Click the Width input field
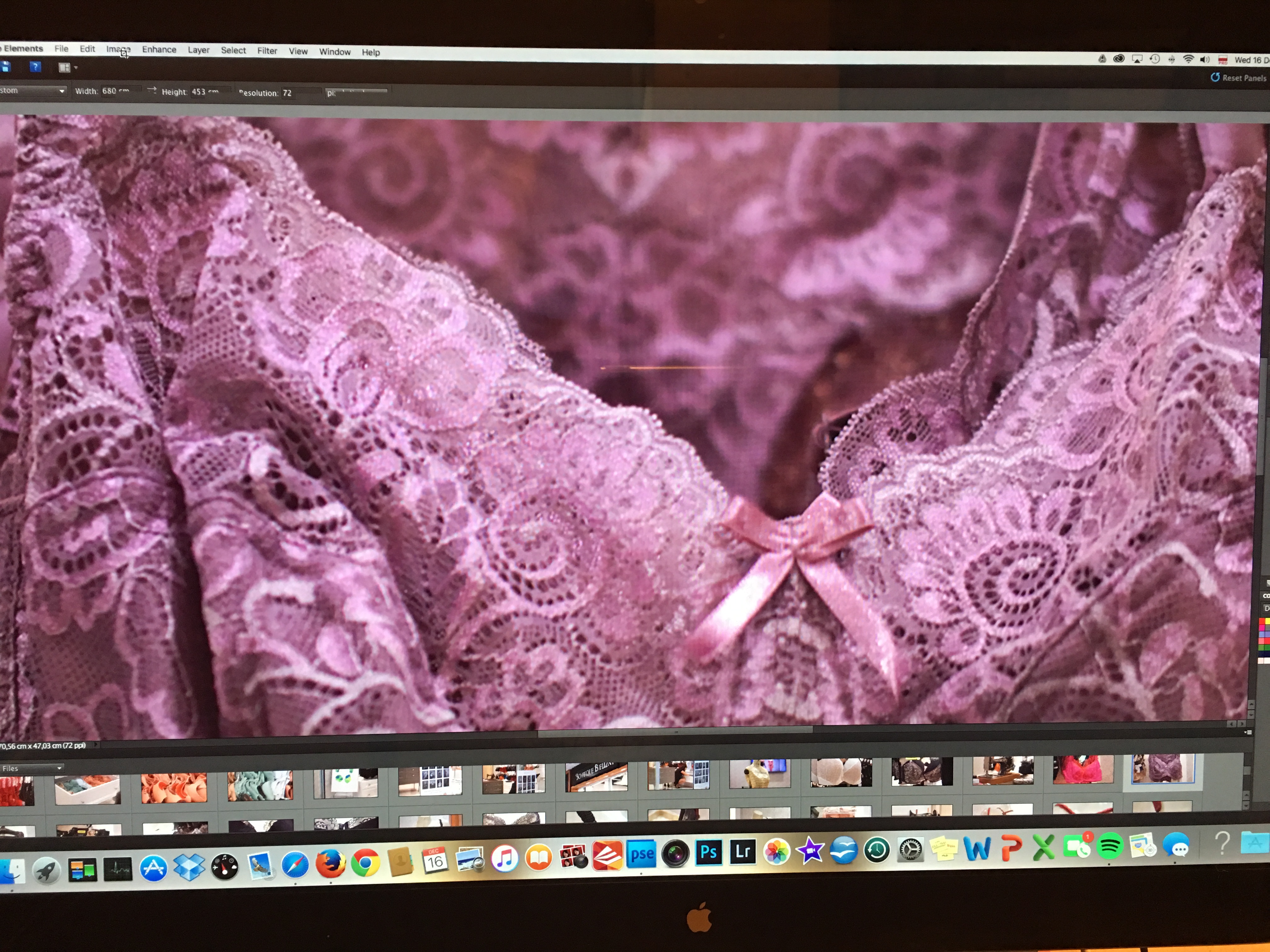 121,91
